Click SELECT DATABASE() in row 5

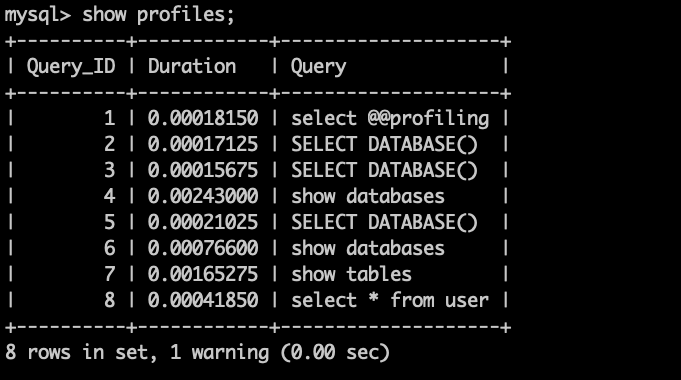384,223
